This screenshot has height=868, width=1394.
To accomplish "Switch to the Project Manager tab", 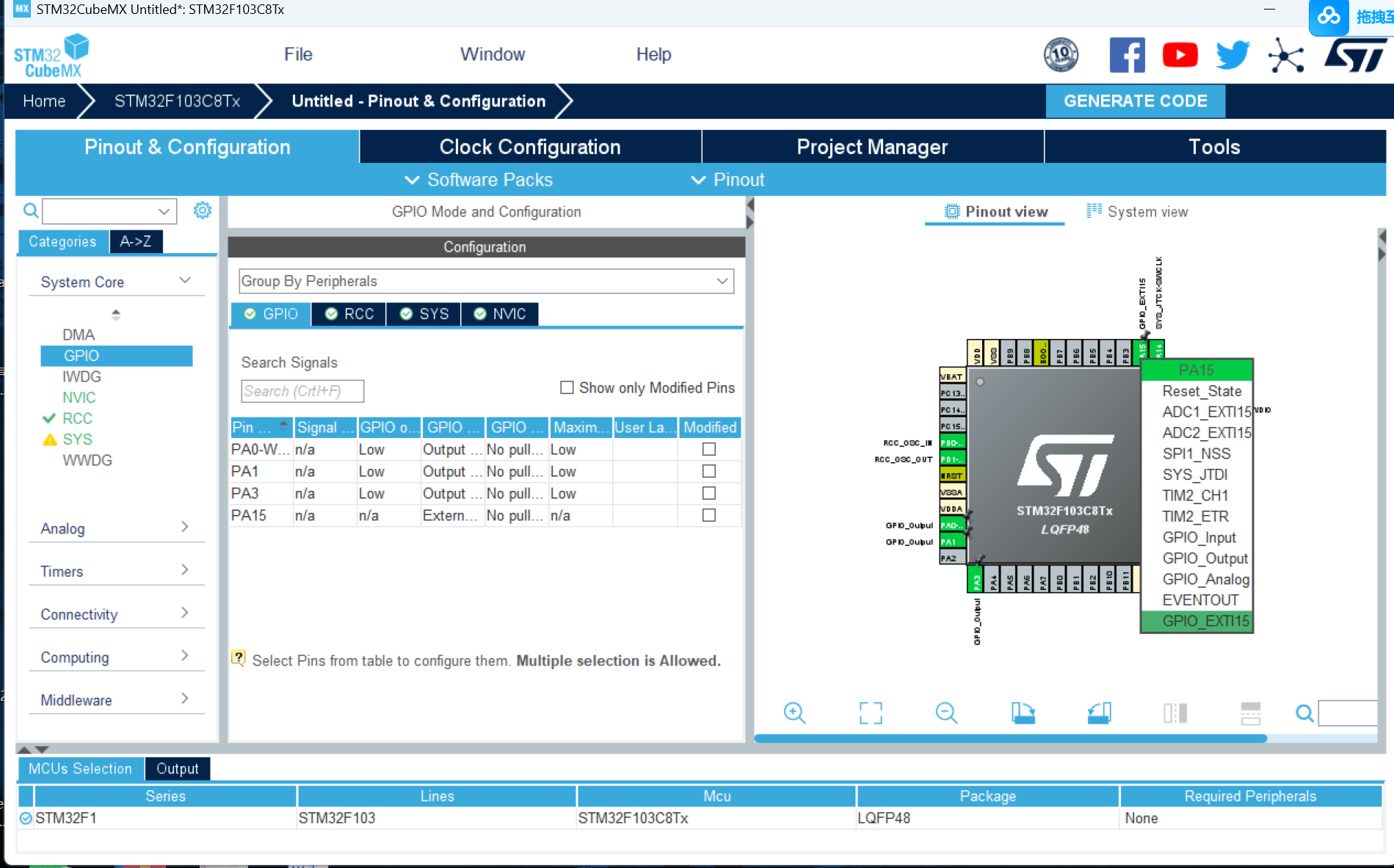I will [x=872, y=147].
